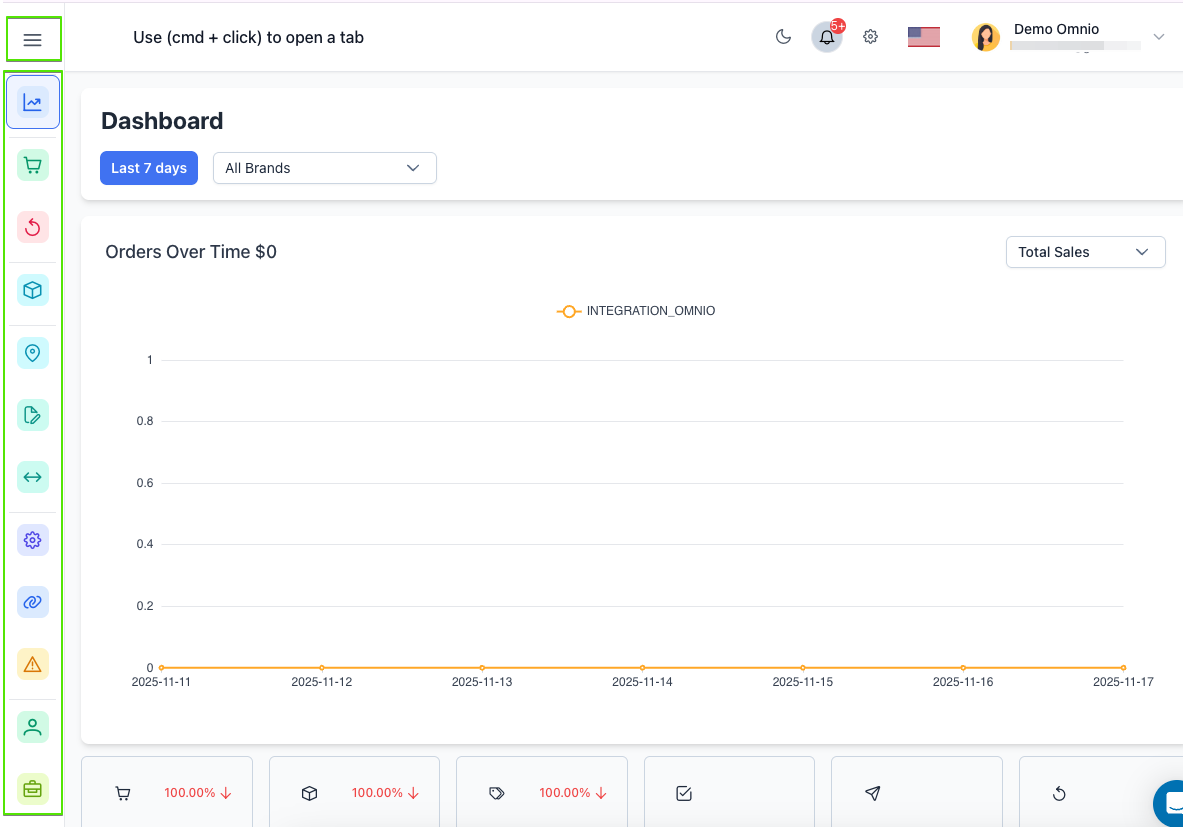
Task: Click the blue chain link sidebar icon
Action: point(33,602)
